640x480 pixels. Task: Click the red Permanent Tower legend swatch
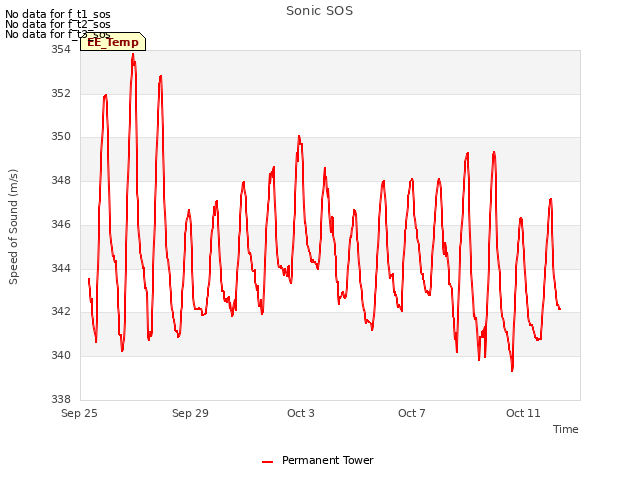coord(267,462)
